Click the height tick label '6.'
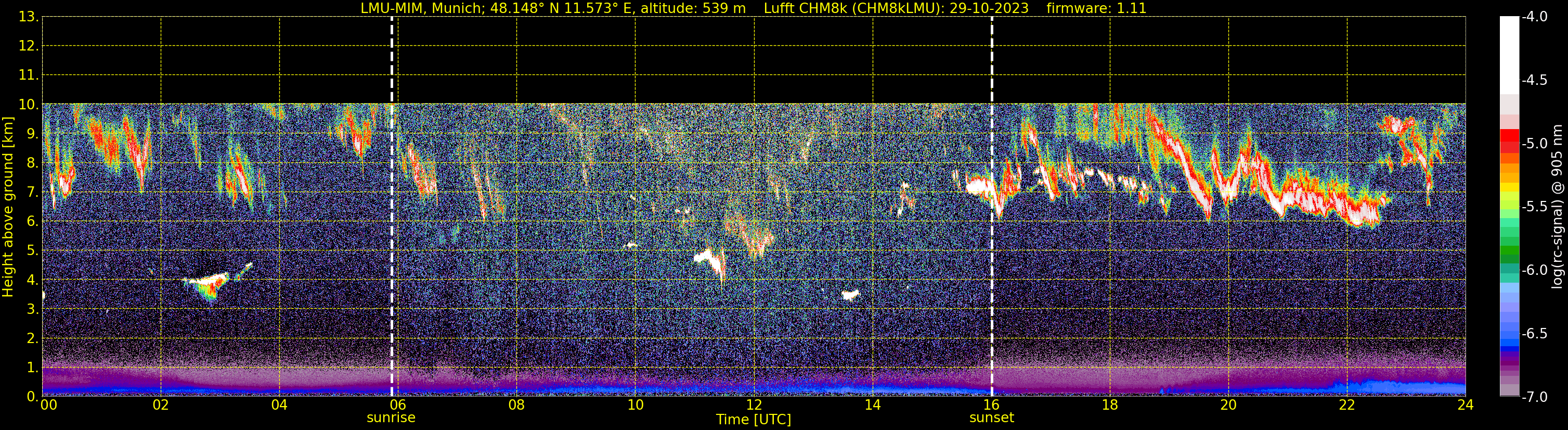 click(x=33, y=222)
